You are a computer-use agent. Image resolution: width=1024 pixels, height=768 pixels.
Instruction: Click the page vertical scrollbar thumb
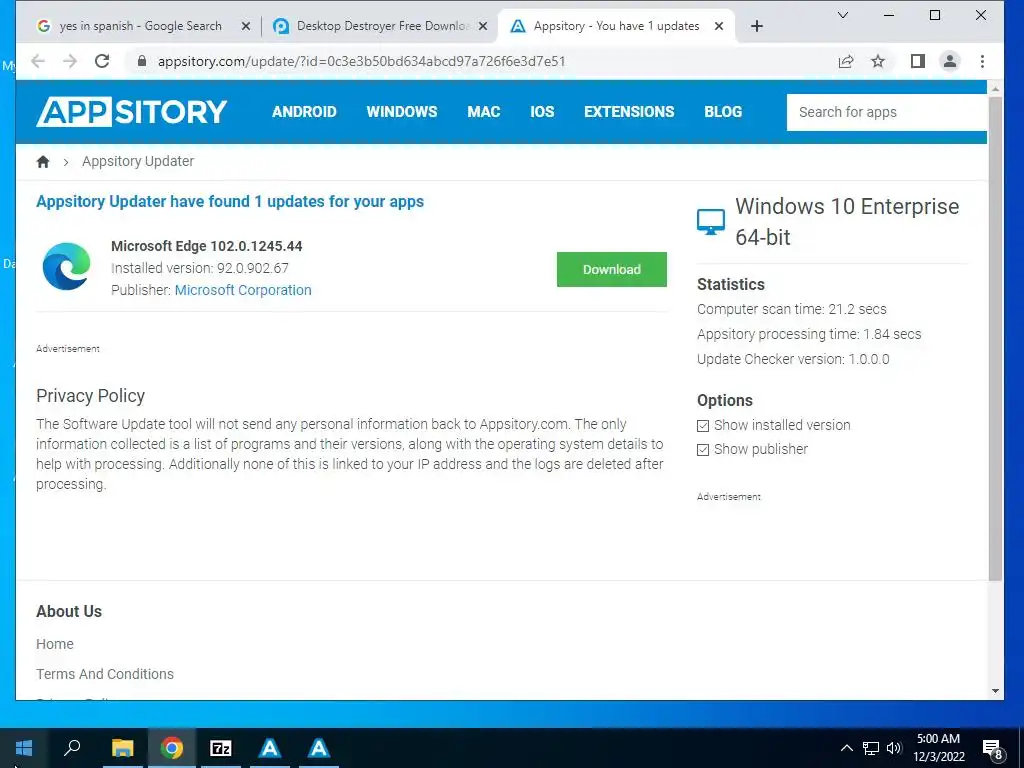(995, 338)
